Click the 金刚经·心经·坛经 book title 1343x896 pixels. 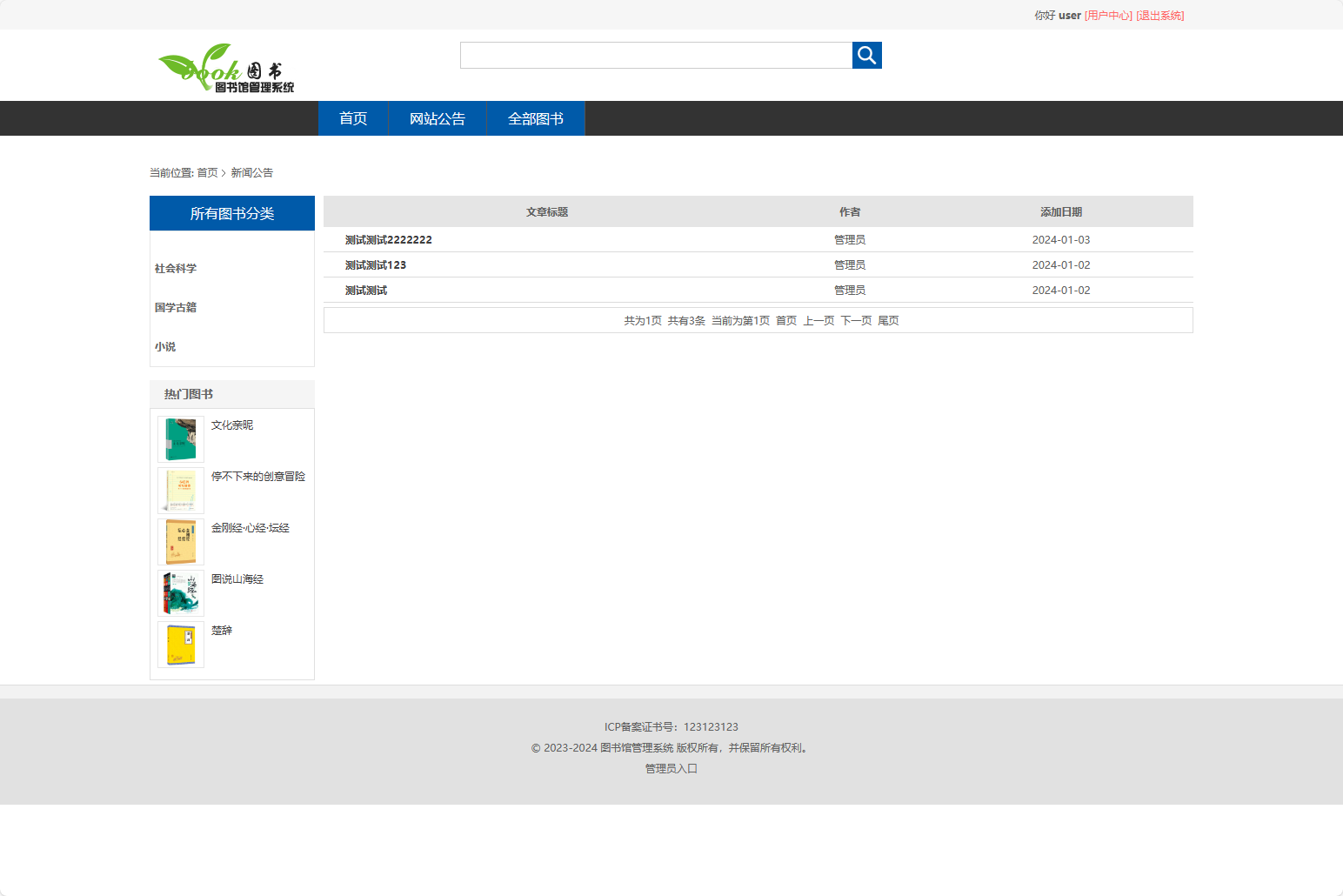click(x=251, y=528)
